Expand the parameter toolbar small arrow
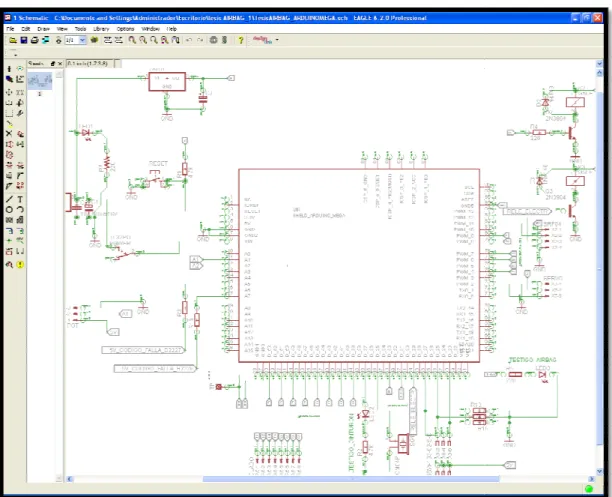This screenshot has height=497, width=612. coord(14,53)
